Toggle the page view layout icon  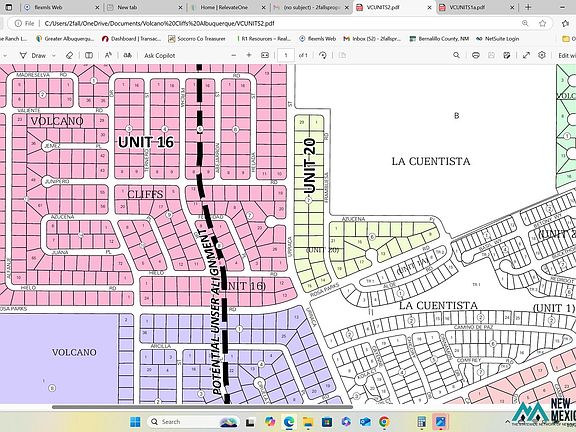point(89,55)
